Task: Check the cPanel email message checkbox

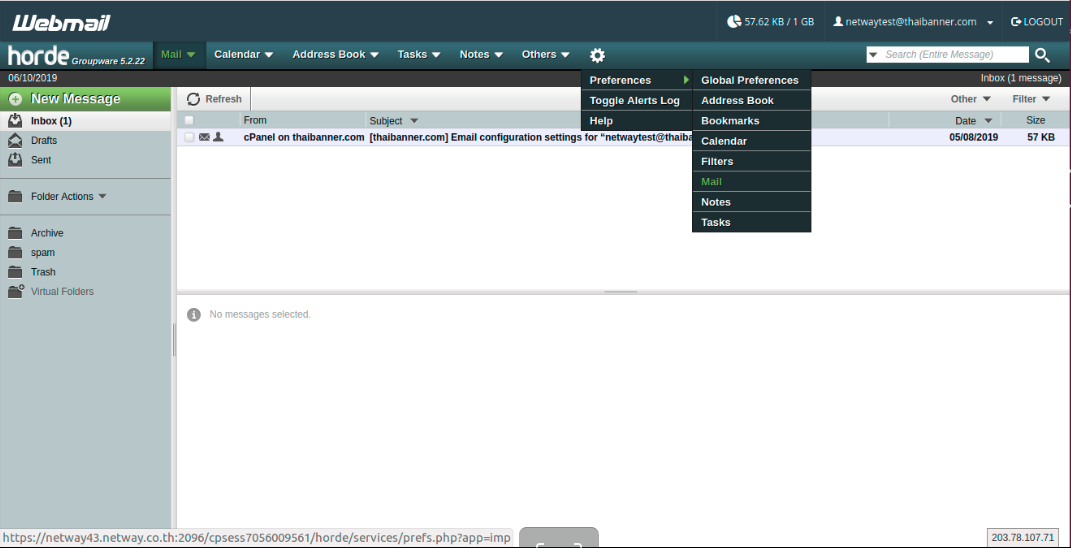Action: click(189, 137)
